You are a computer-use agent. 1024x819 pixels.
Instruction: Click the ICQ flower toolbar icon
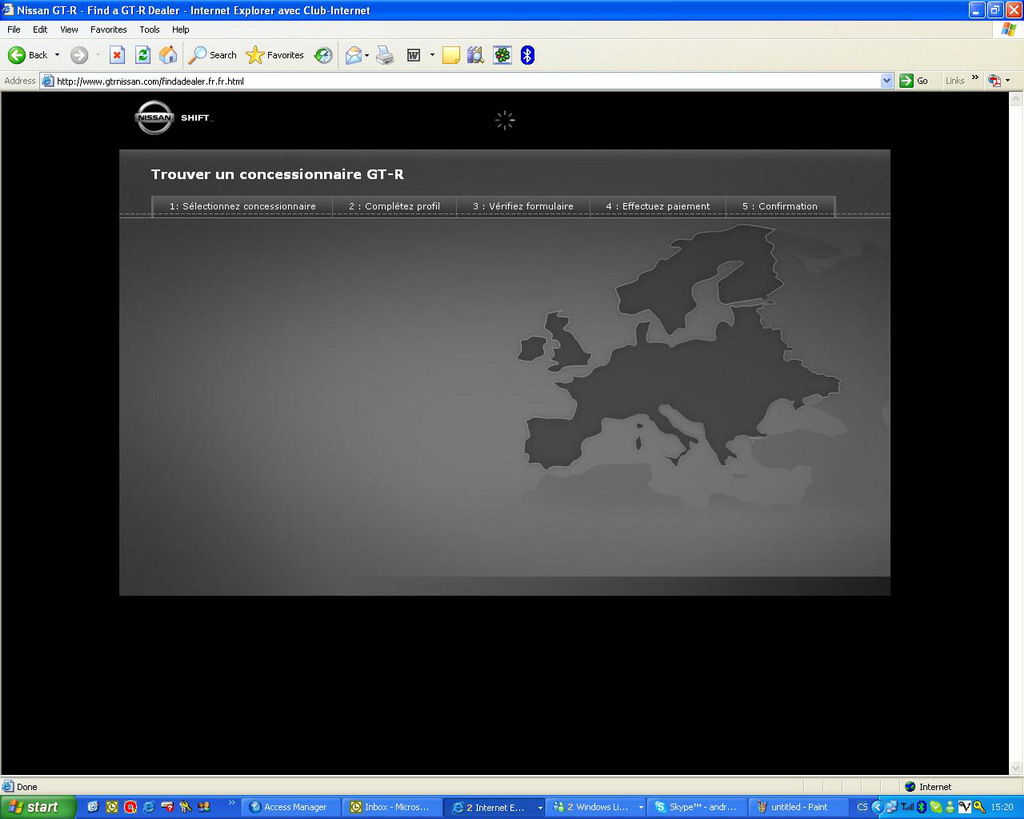tap(502, 55)
